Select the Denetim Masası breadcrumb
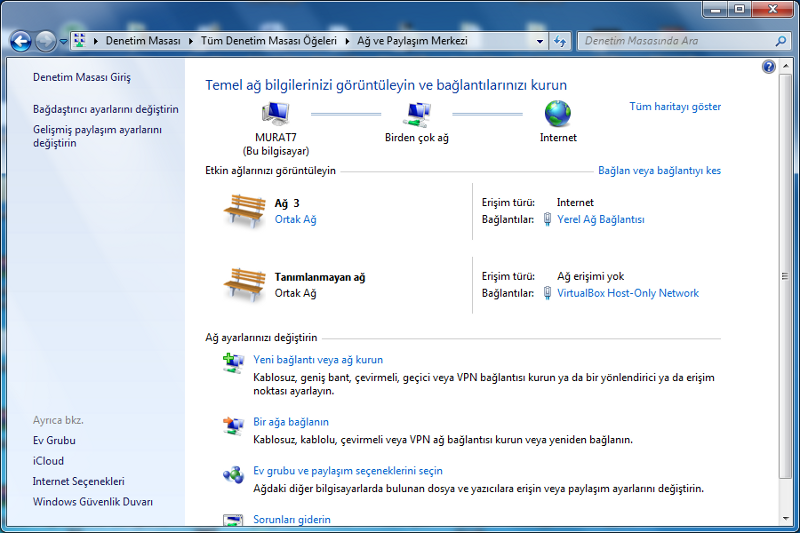Screen dimensions: 800x533 coord(143,41)
